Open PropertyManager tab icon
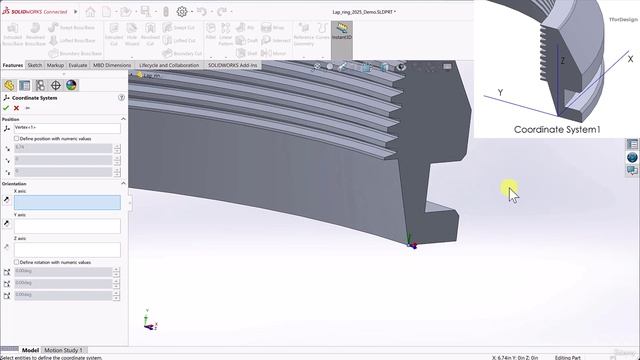Screen dimensions: 640x360 (x=24, y=85)
